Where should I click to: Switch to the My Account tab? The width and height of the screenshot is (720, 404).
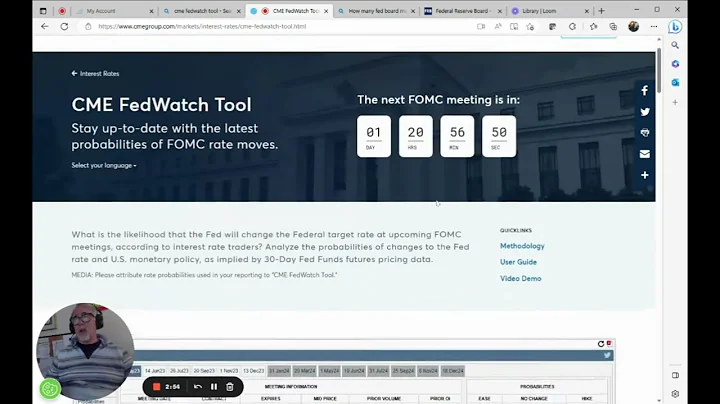point(114,11)
